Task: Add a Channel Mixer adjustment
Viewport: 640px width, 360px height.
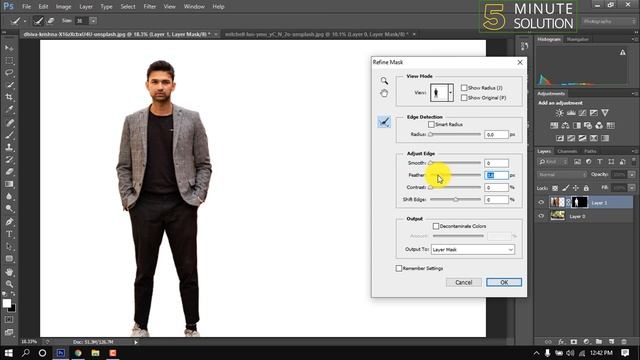Action: coord(599,125)
